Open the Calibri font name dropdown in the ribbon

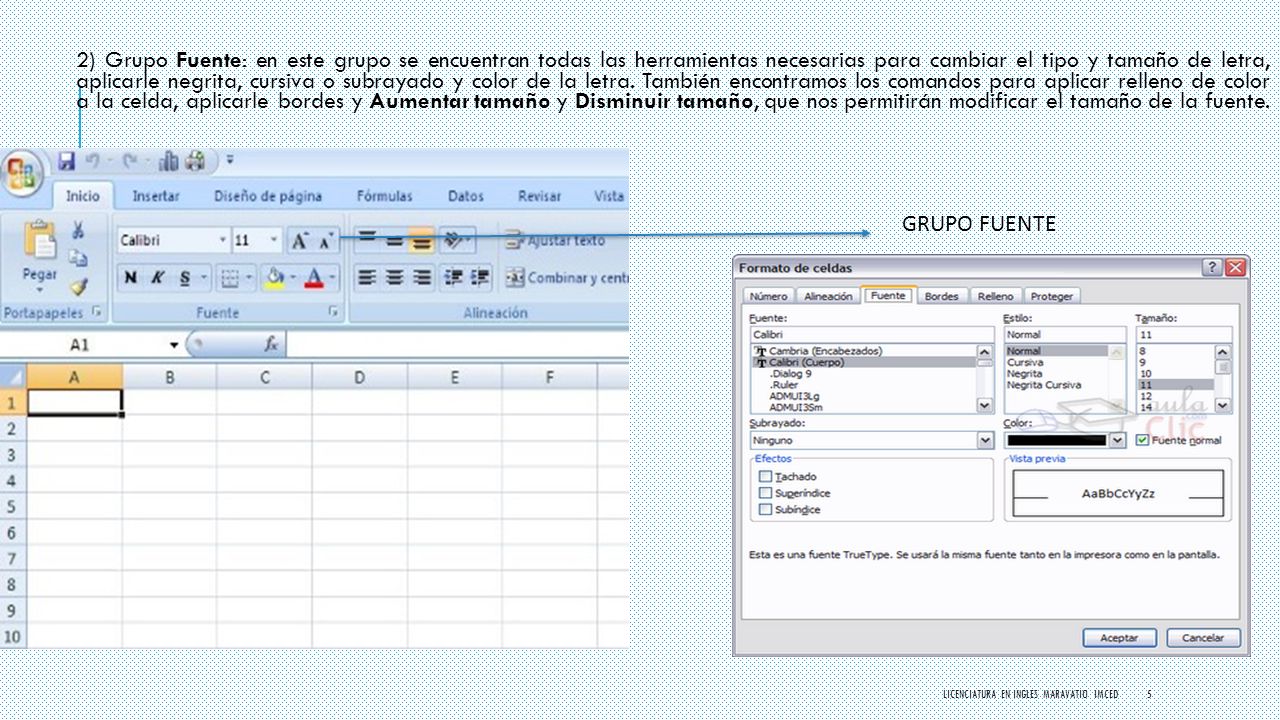(222, 241)
